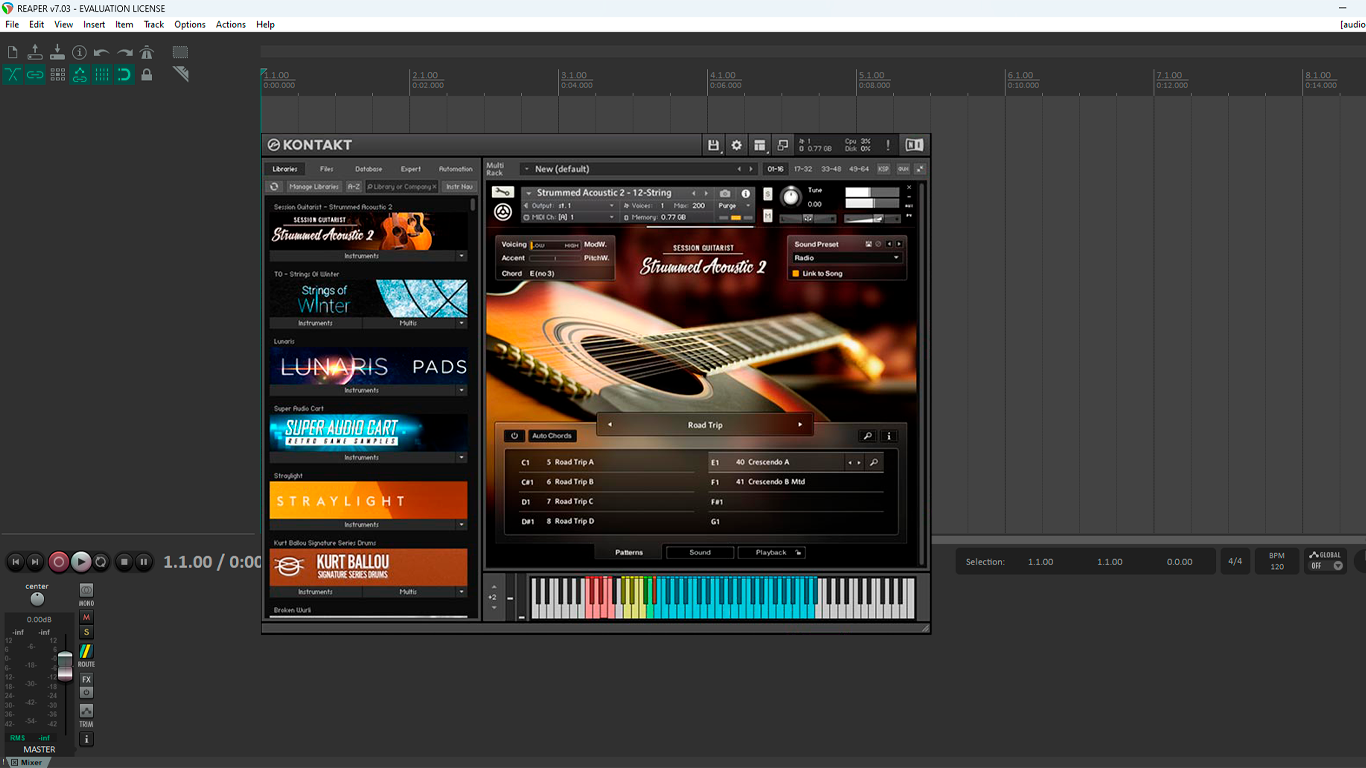This screenshot has height=768, width=1366.
Task: Toggle ripple editing grid icon
Action: click(57, 74)
